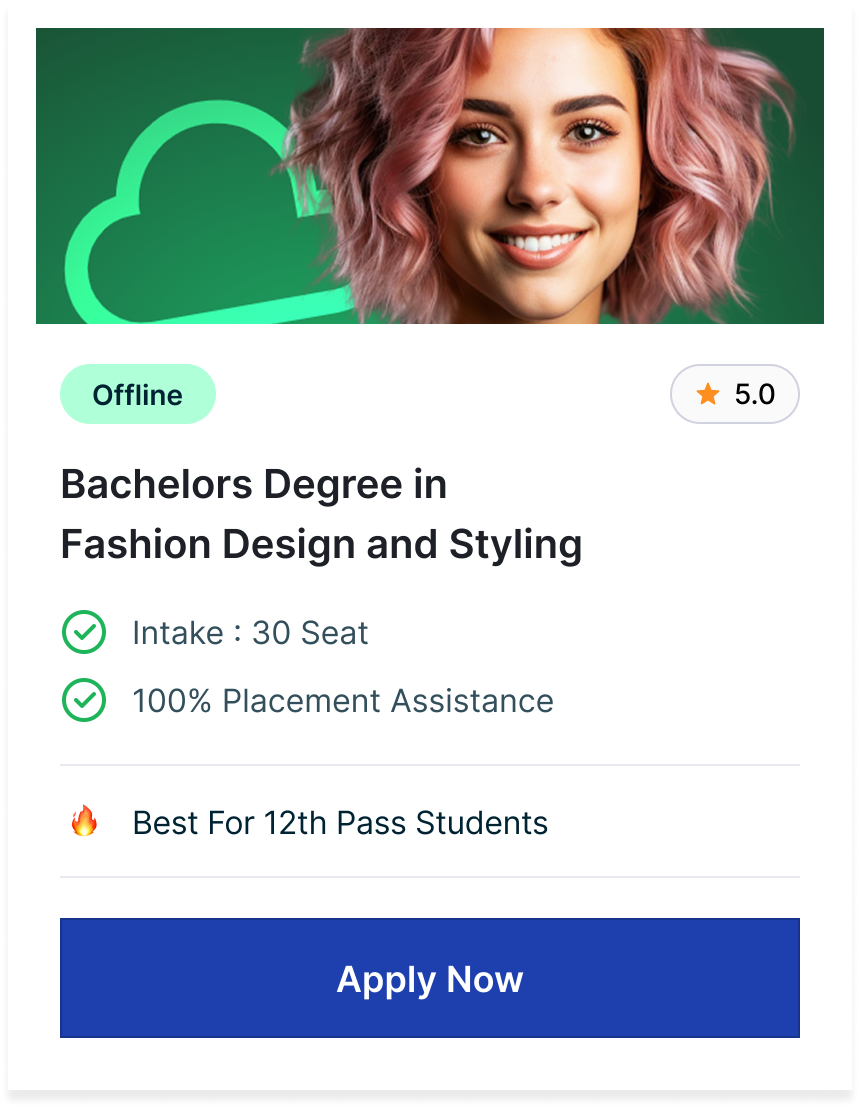
Task: Click the fire emoji icon
Action: pos(84,822)
